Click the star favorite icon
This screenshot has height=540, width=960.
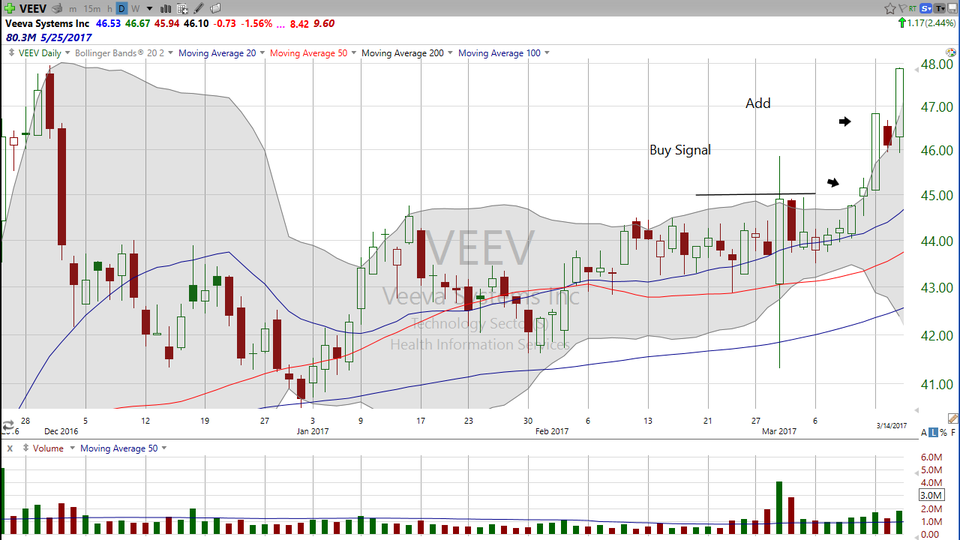890,8
